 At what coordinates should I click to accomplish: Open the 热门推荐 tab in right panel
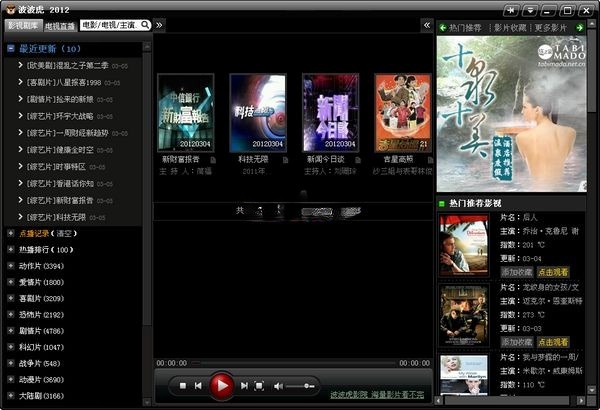click(x=465, y=28)
